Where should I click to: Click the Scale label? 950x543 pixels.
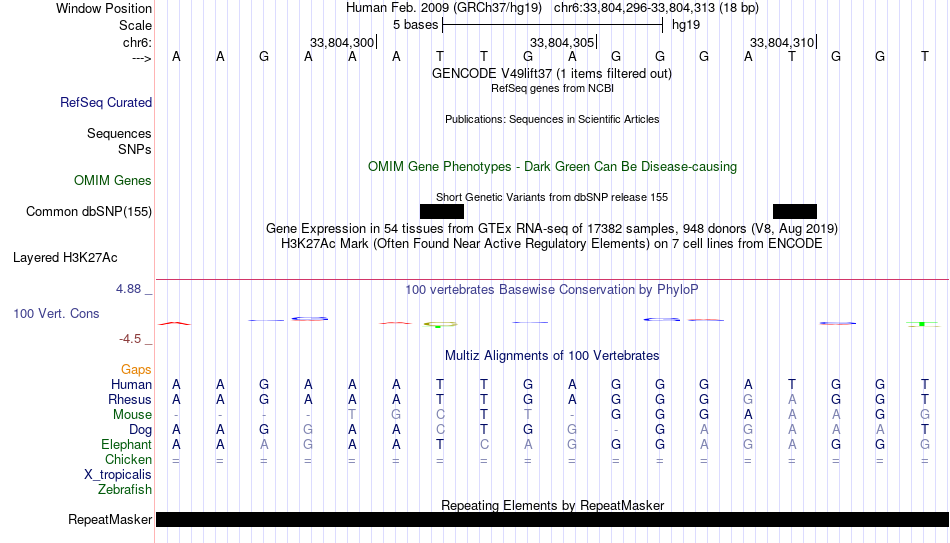coord(136,25)
